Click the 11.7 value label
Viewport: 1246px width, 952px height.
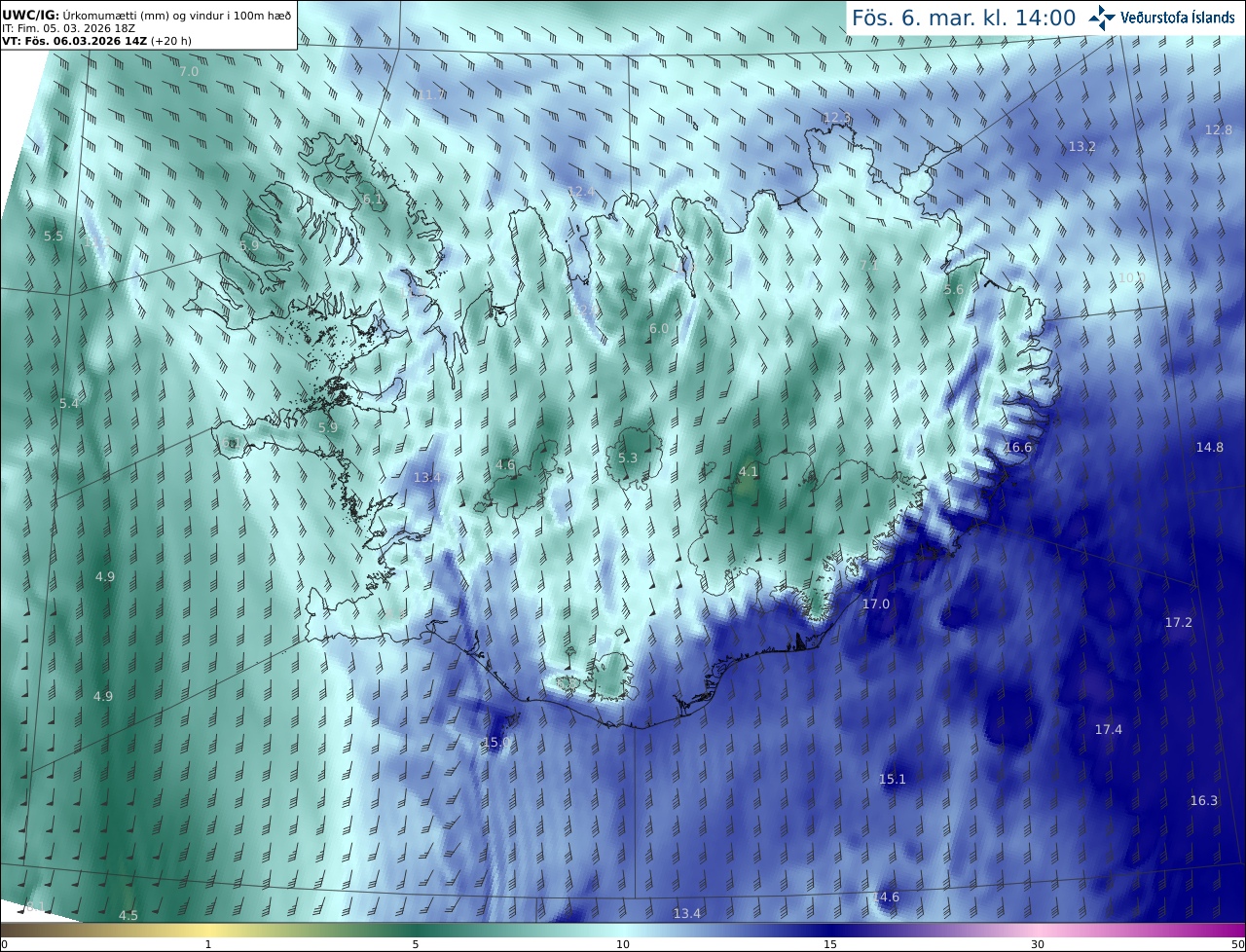(429, 94)
